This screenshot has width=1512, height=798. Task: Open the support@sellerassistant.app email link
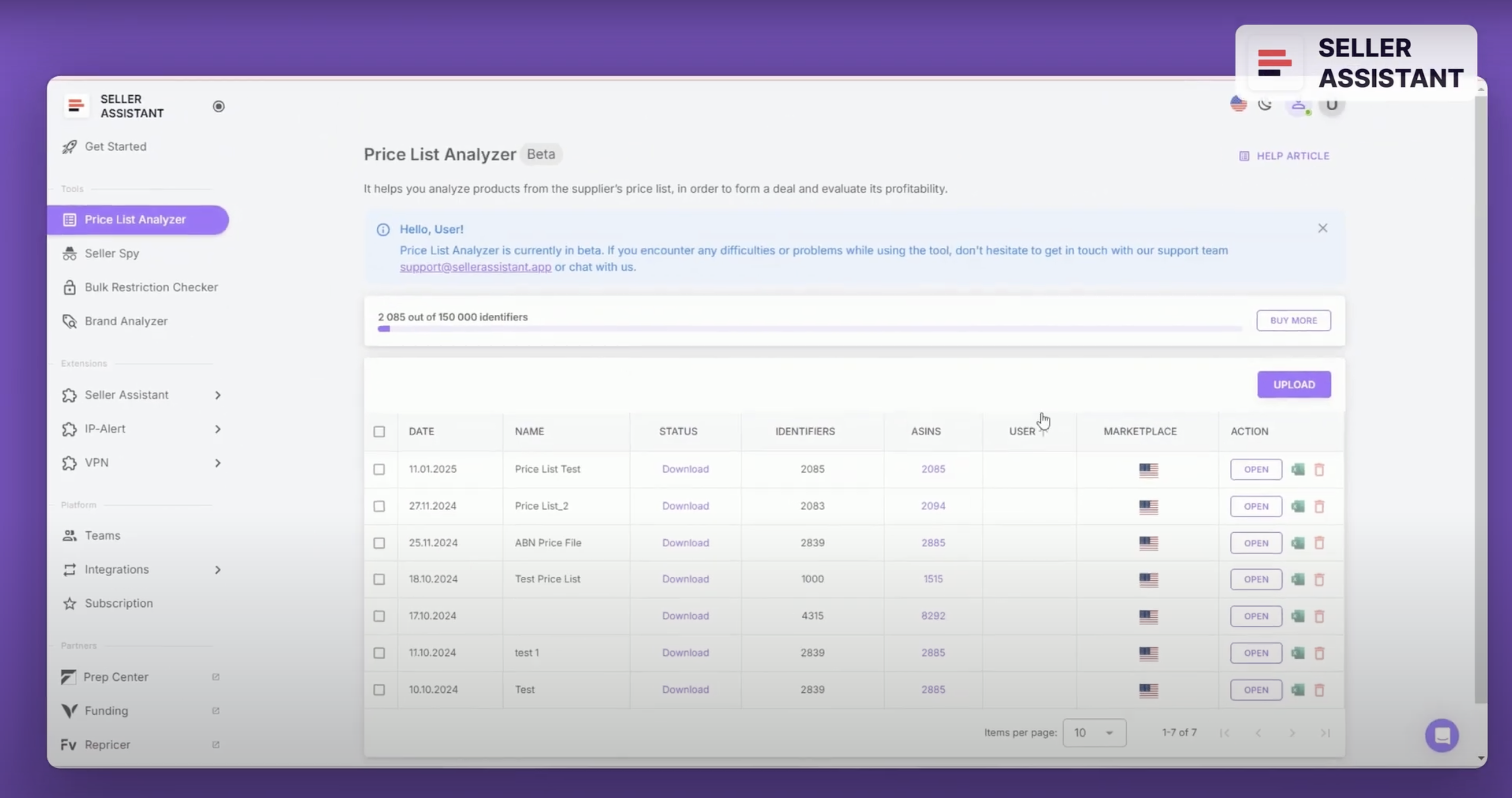(x=475, y=267)
